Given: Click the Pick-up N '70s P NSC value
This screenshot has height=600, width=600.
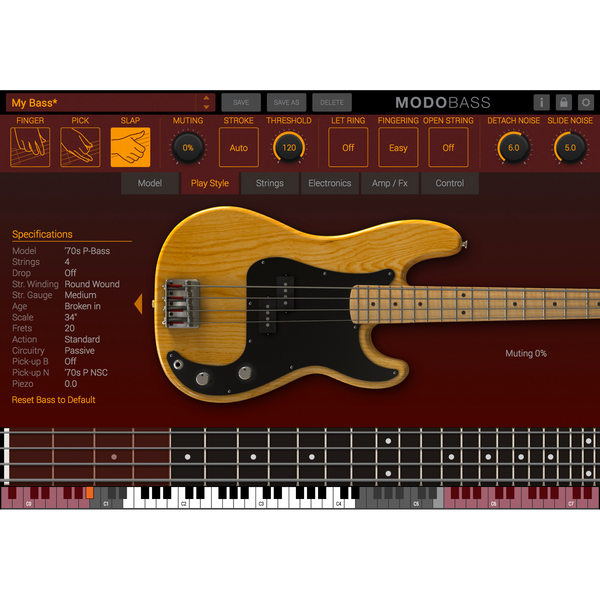Looking at the screenshot, I should pyautogui.click(x=86, y=373).
